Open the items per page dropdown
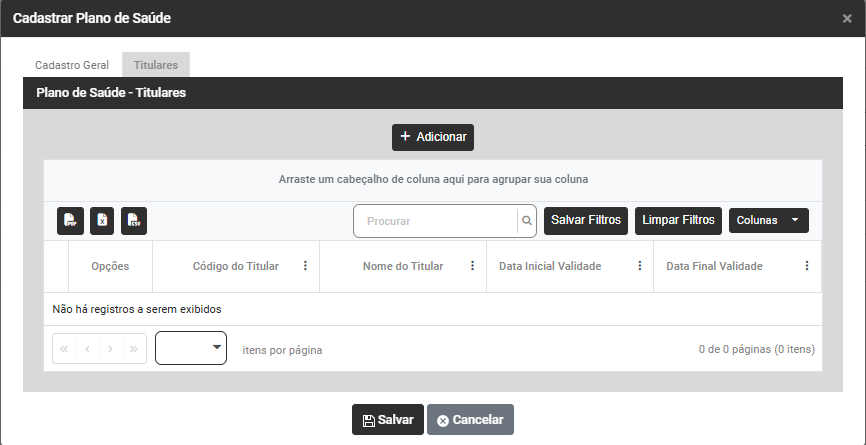 (191, 348)
